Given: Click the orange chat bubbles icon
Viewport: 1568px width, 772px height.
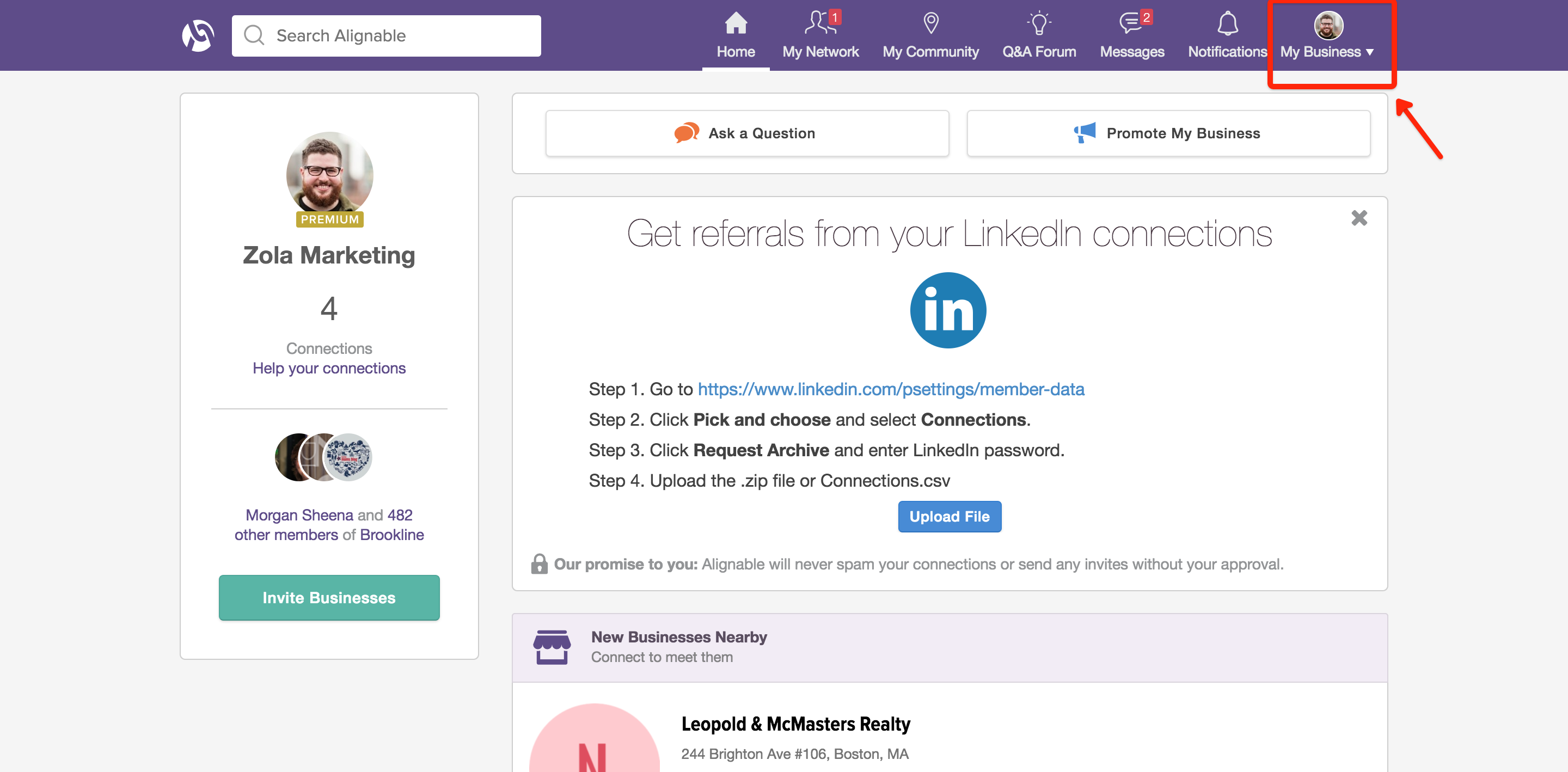Looking at the screenshot, I should 686,133.
